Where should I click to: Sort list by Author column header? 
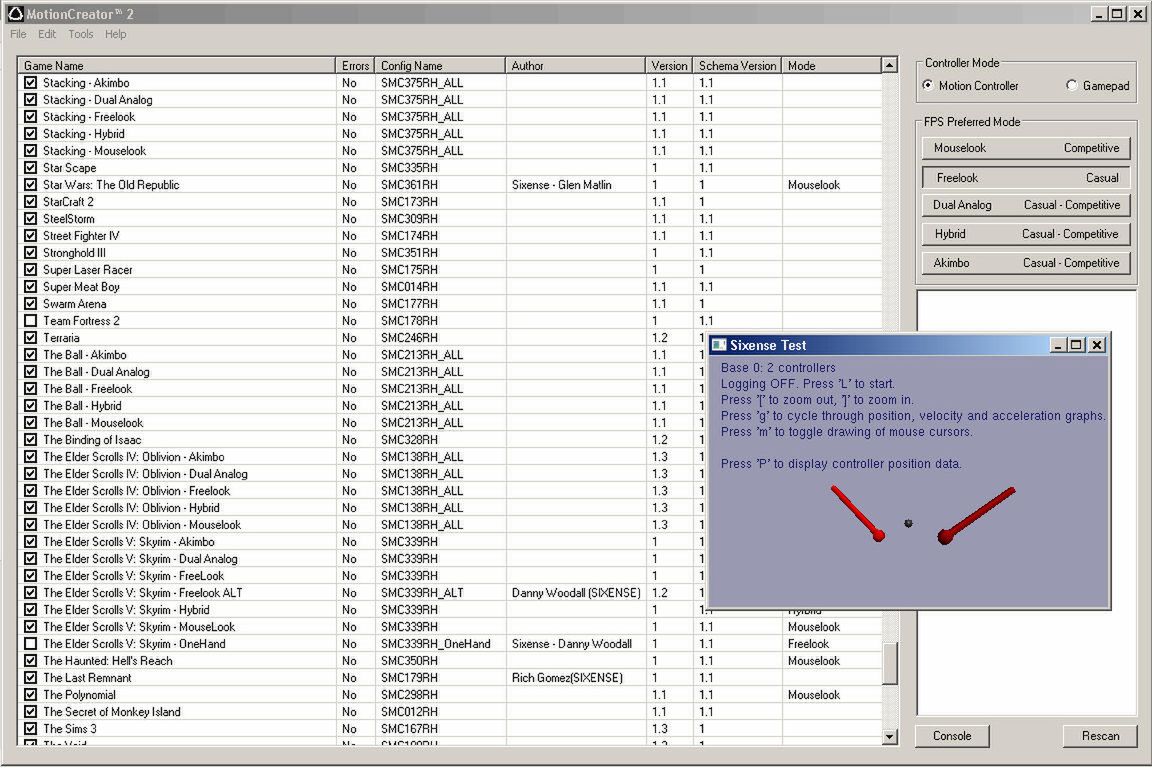coord(575,65)
